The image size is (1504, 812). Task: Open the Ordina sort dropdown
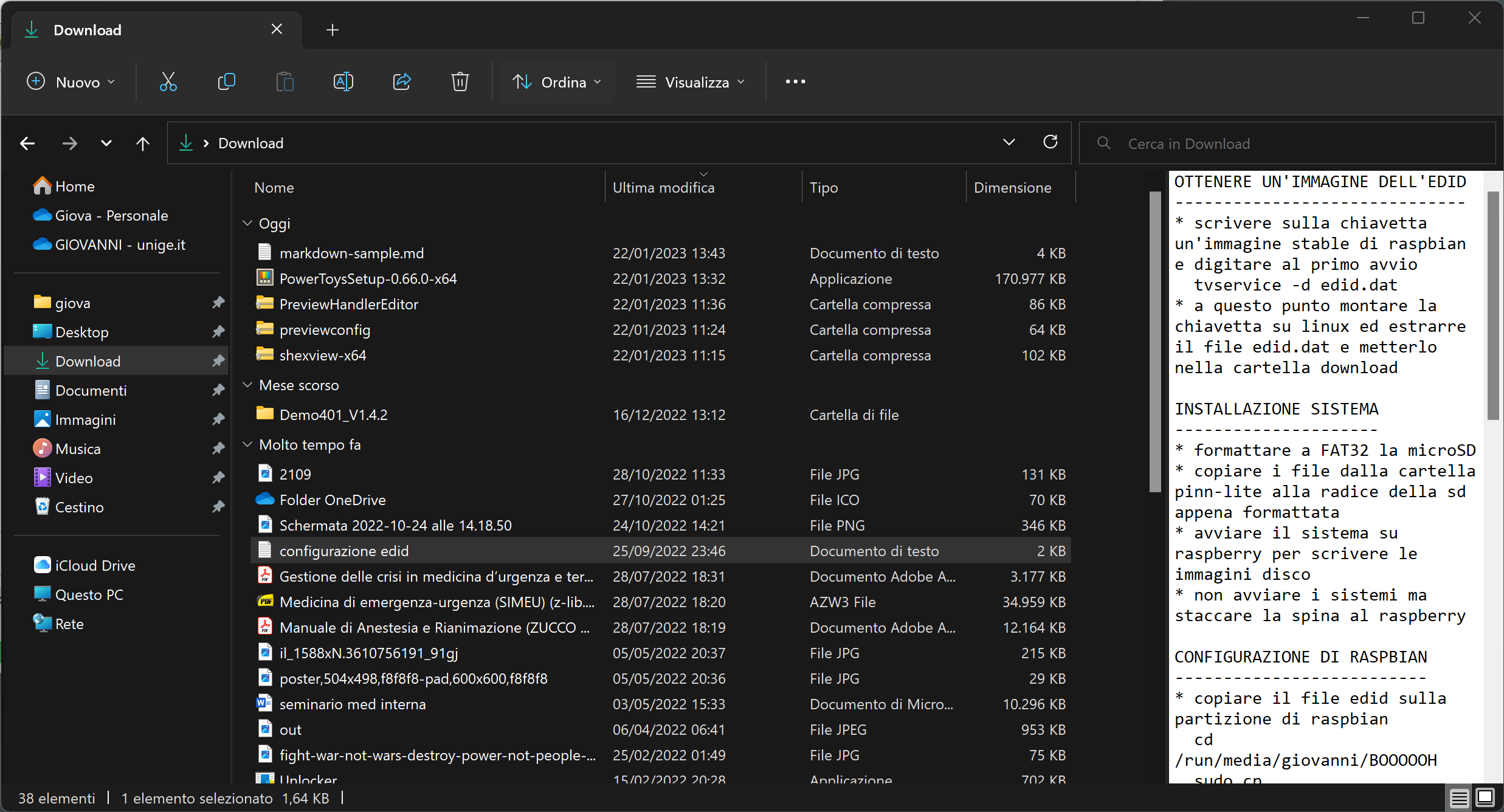pyautogui.click(x=556, y=81)
